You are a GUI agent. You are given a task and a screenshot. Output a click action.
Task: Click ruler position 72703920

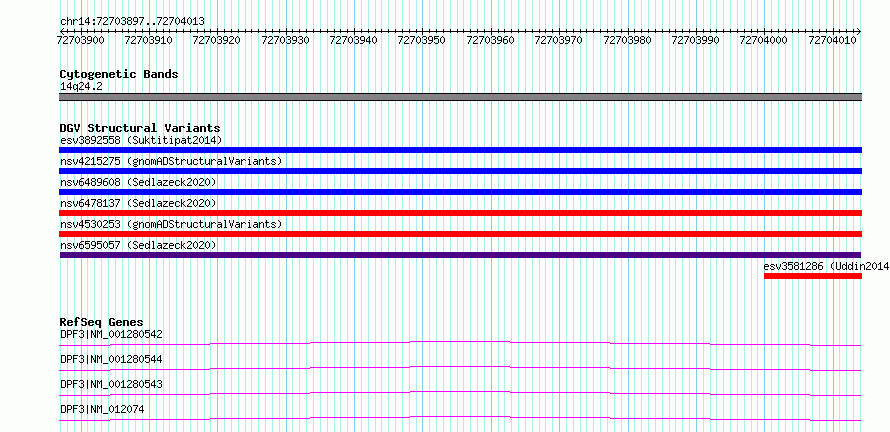click(217, 40)
